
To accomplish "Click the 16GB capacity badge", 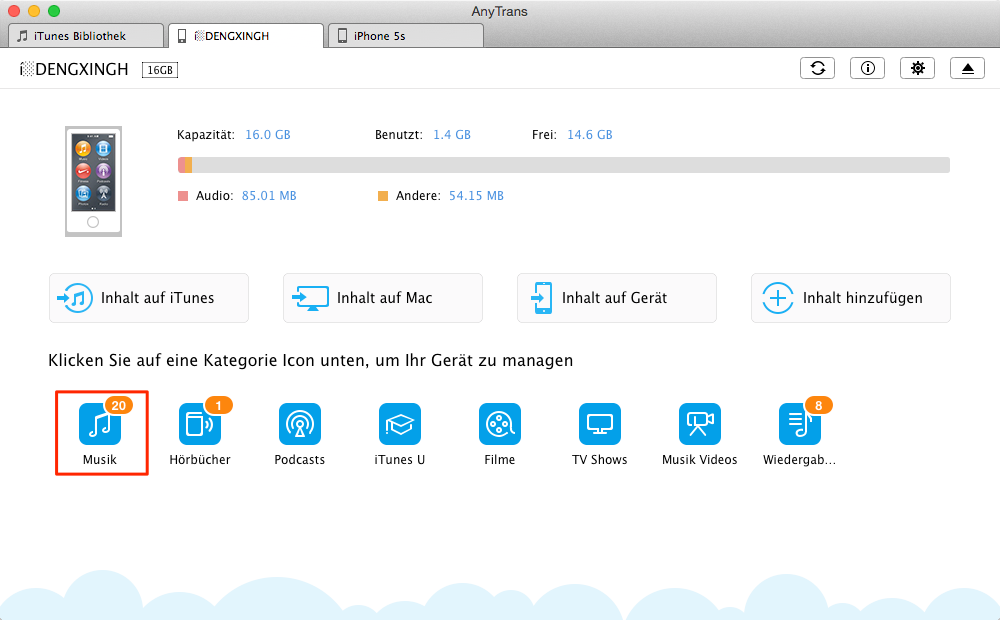I will [x=160, y=70].
